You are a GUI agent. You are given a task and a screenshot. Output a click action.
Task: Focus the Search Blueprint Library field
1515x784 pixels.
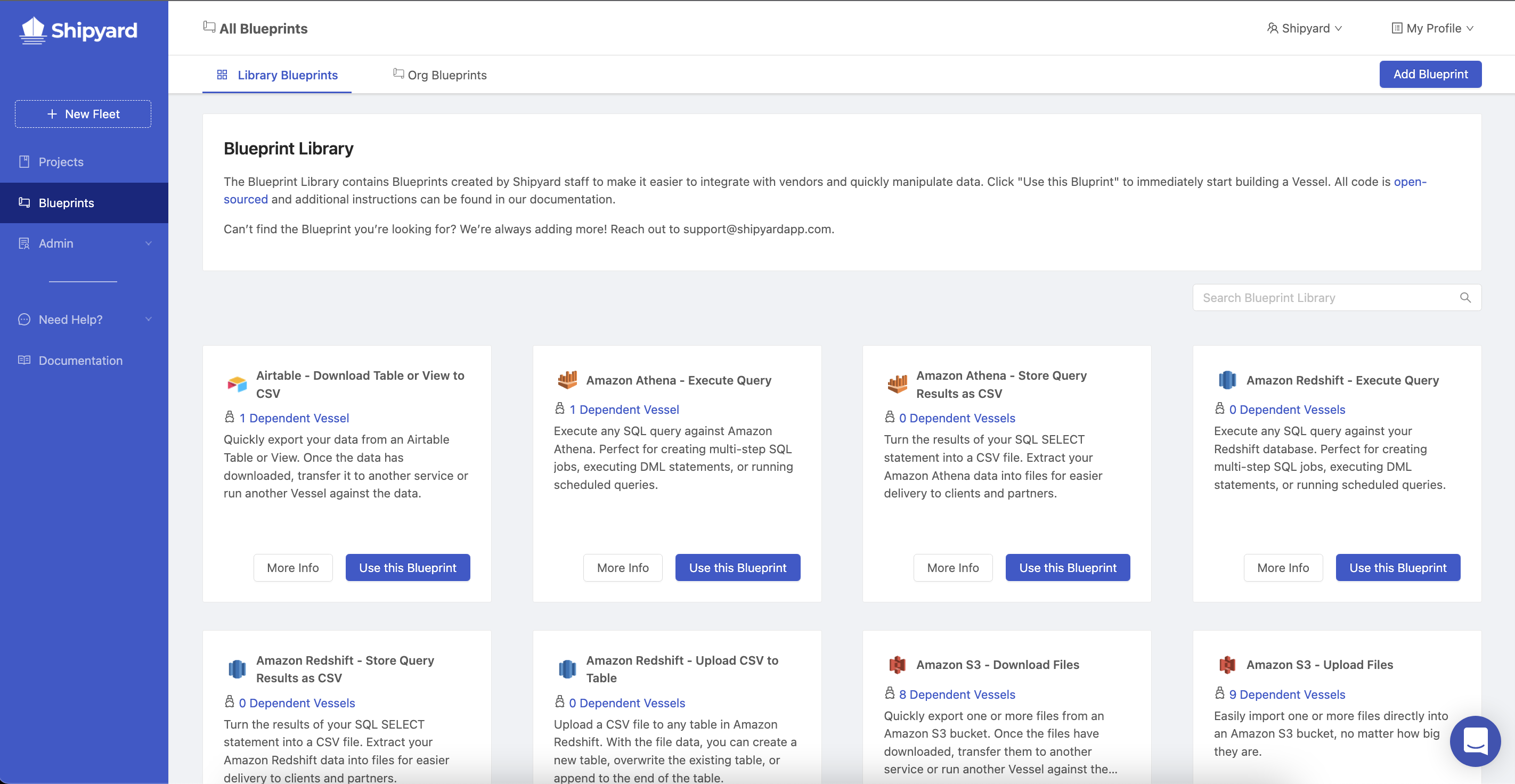[1337, 298]
